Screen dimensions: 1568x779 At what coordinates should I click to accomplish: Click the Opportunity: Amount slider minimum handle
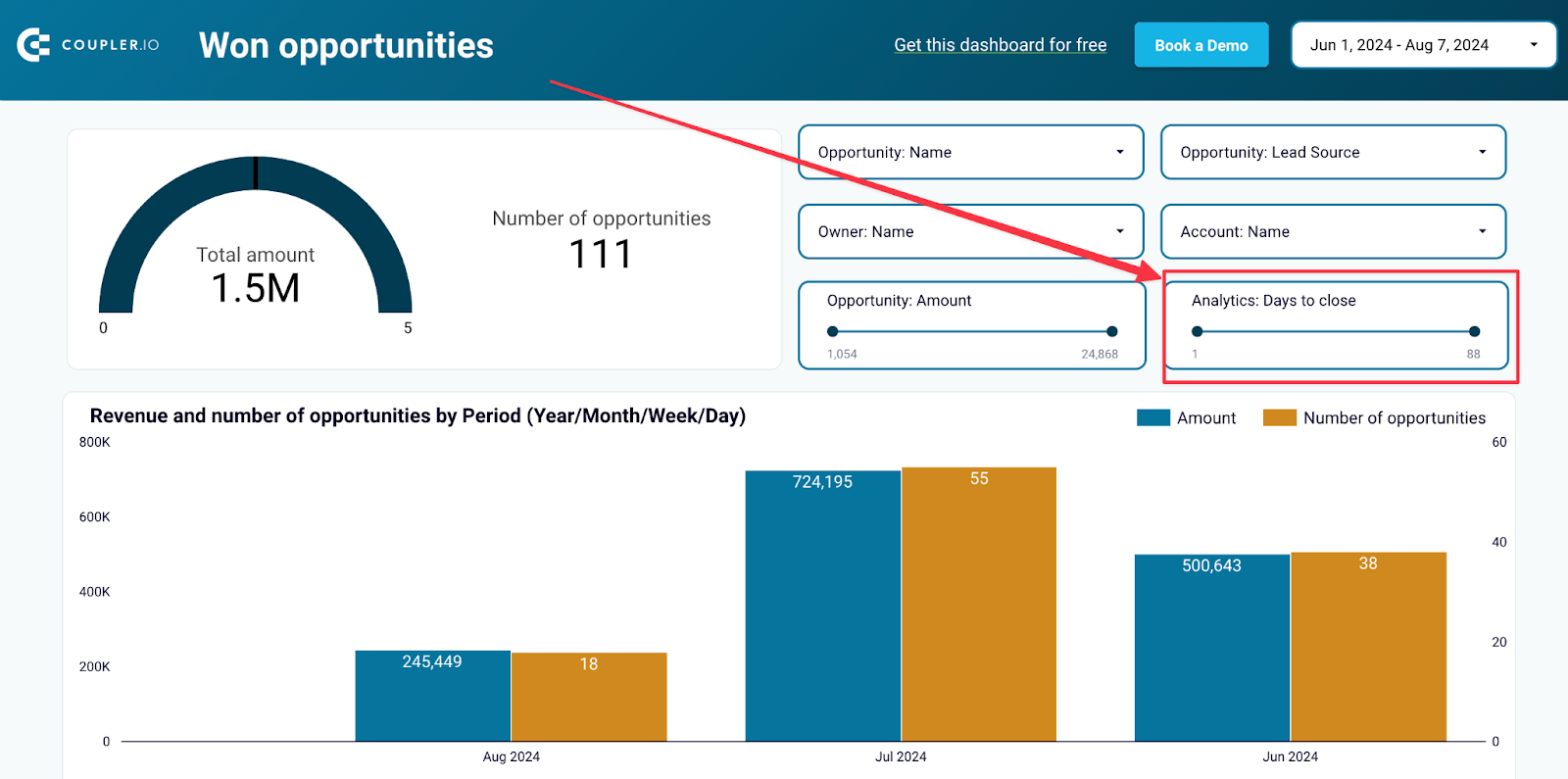pos(832,331)
